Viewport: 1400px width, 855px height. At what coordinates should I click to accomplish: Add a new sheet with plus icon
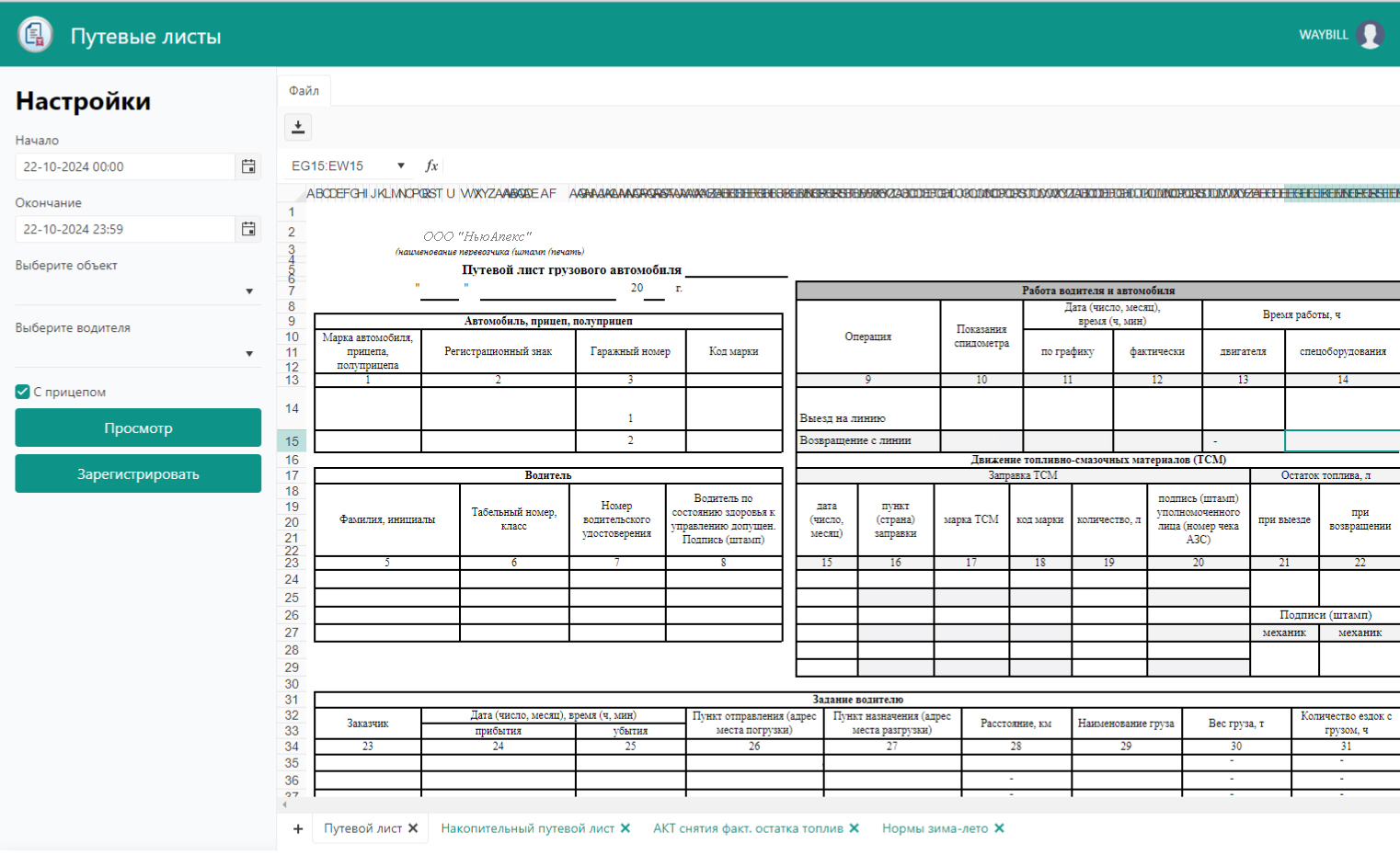[298, 828]
